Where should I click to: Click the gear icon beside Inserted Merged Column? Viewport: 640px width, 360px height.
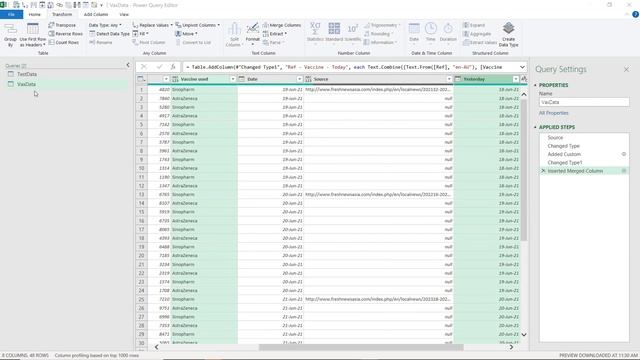point(624,171)
